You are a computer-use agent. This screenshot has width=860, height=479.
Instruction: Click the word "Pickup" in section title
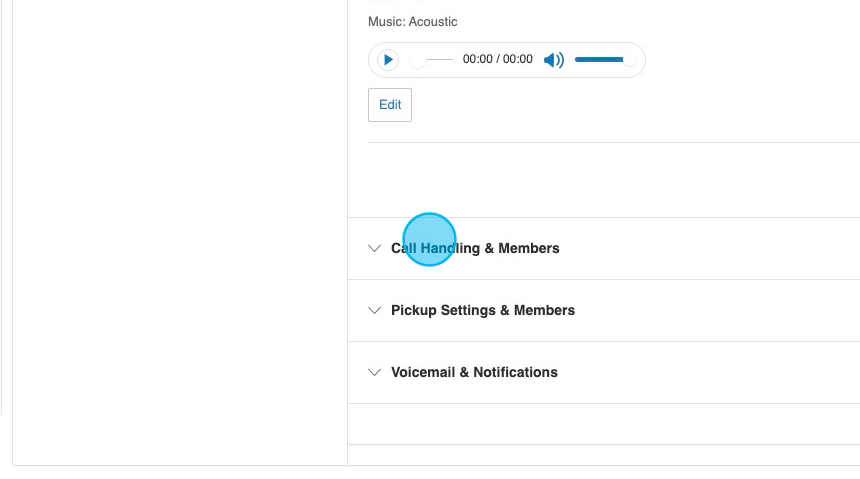414,310
